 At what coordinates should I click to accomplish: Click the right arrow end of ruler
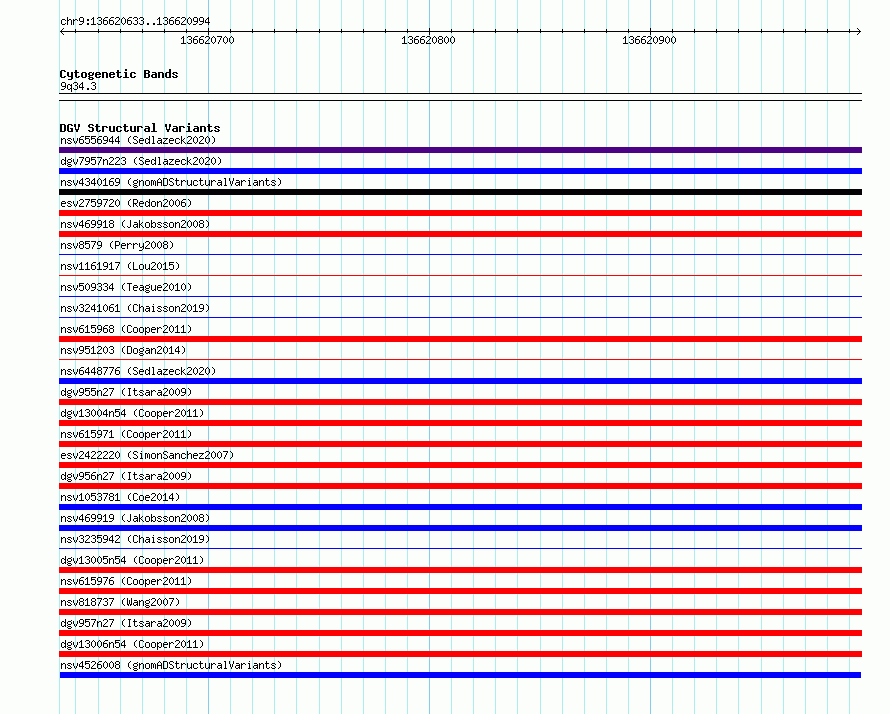coord(859,32)
